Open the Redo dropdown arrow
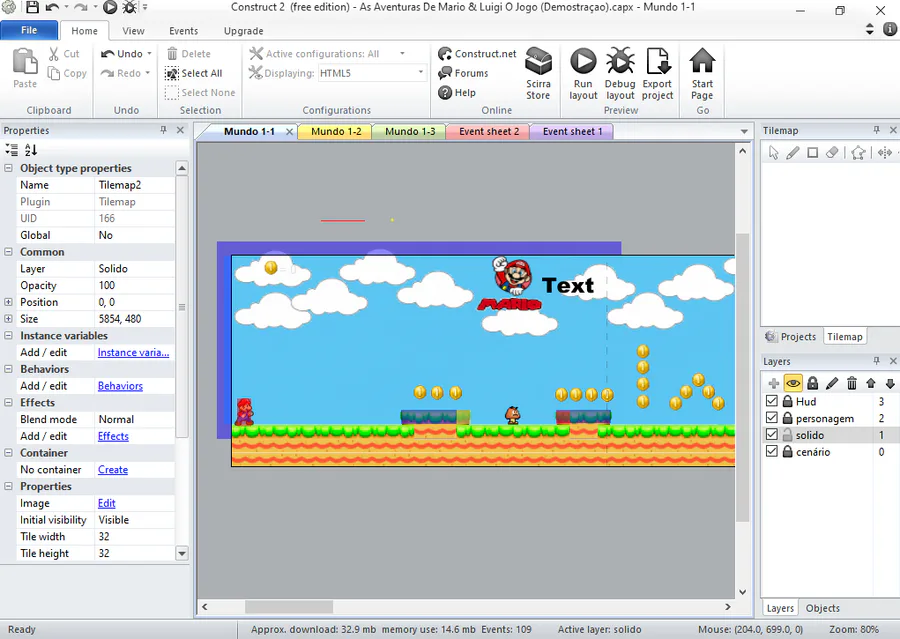This screenshot has width=900, height=639. coord(148,73)
